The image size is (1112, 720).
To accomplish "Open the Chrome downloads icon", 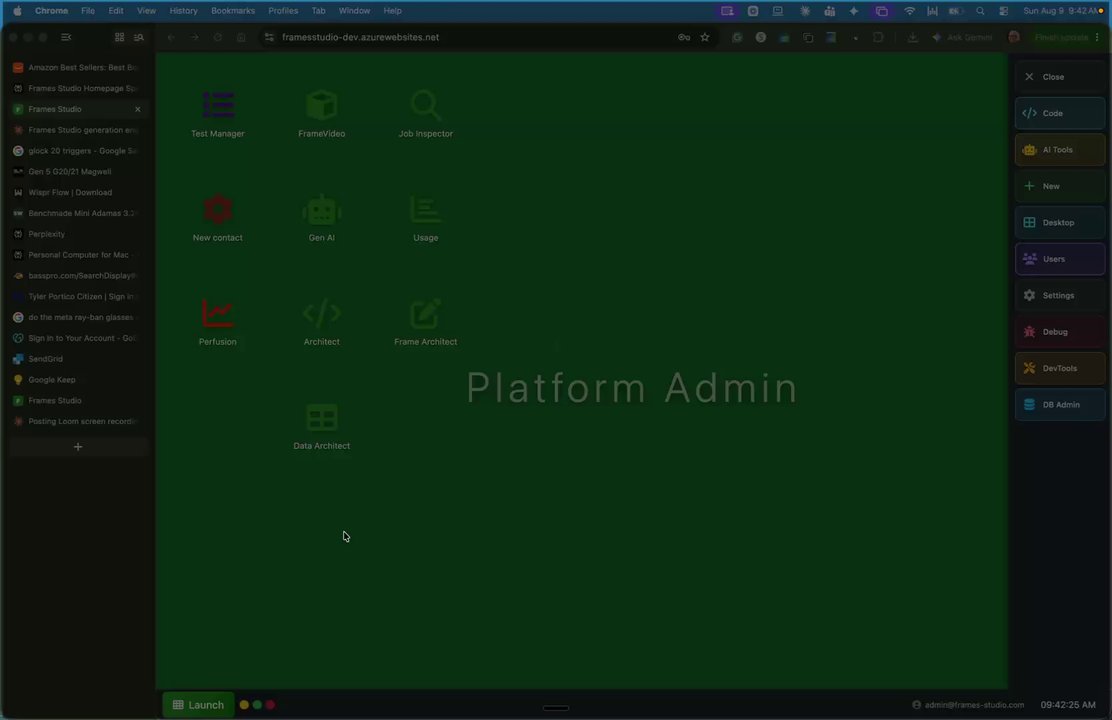I will click(x=913, y=37).
